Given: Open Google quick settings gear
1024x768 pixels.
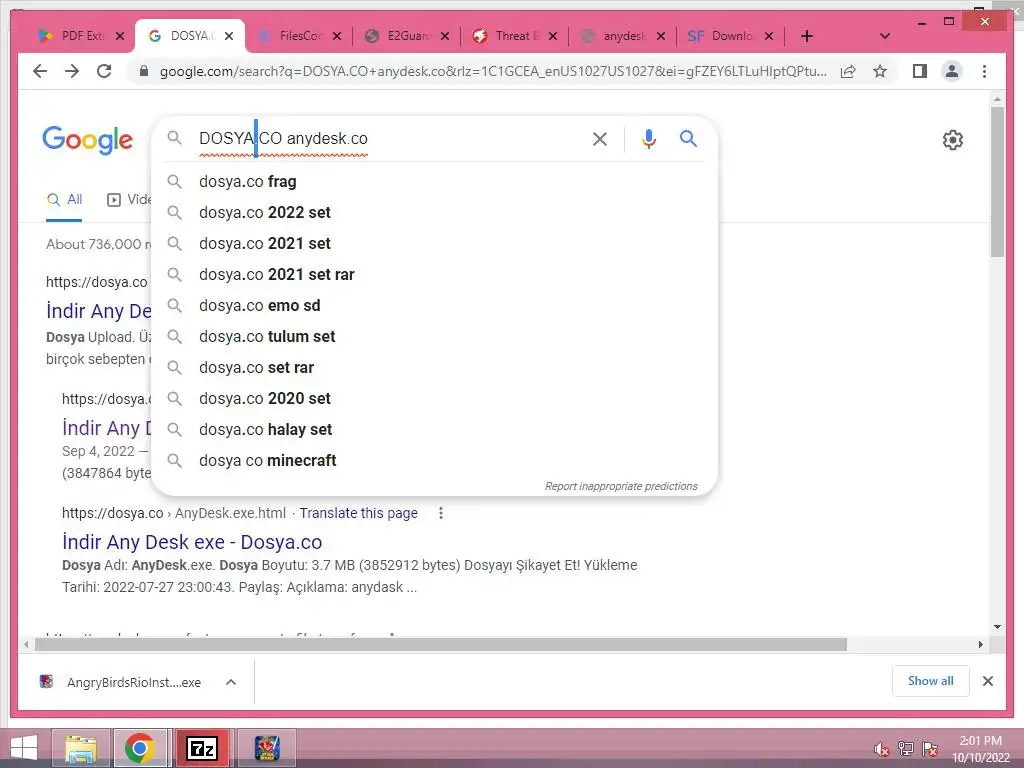Looking at the screenshot, I should coord(953,140).
